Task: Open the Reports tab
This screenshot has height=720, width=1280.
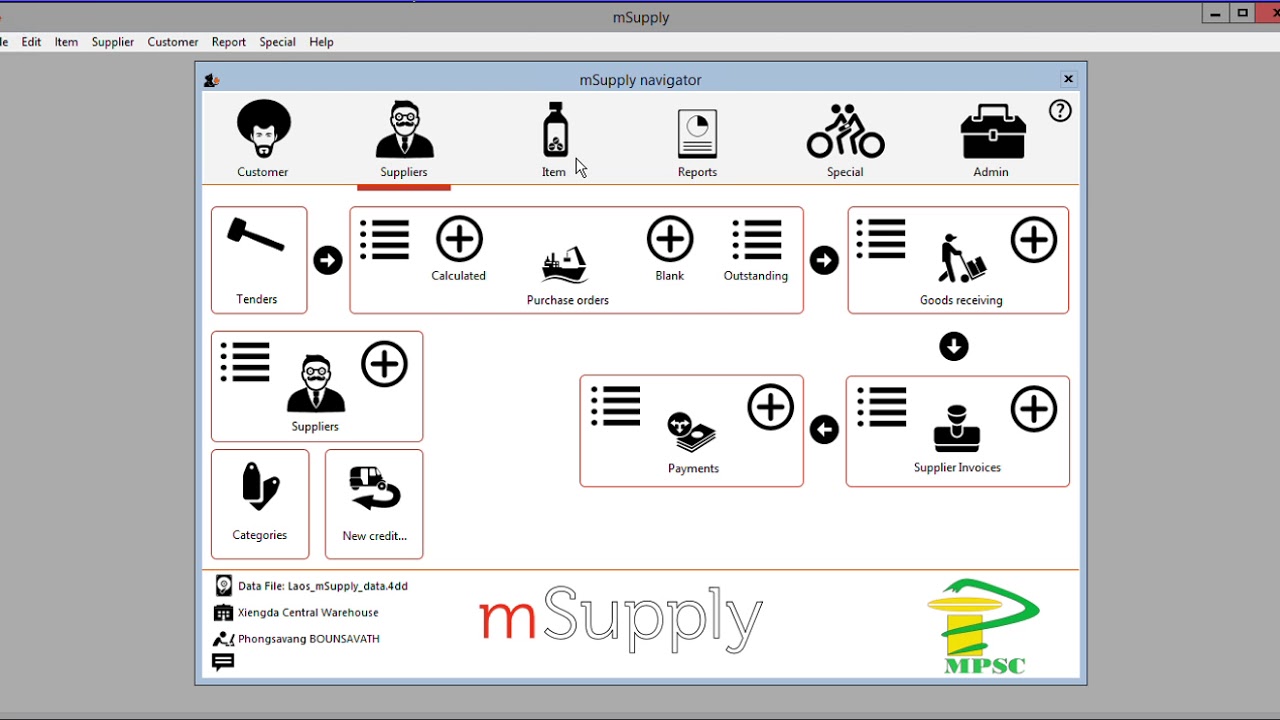Action: [697, 142]
